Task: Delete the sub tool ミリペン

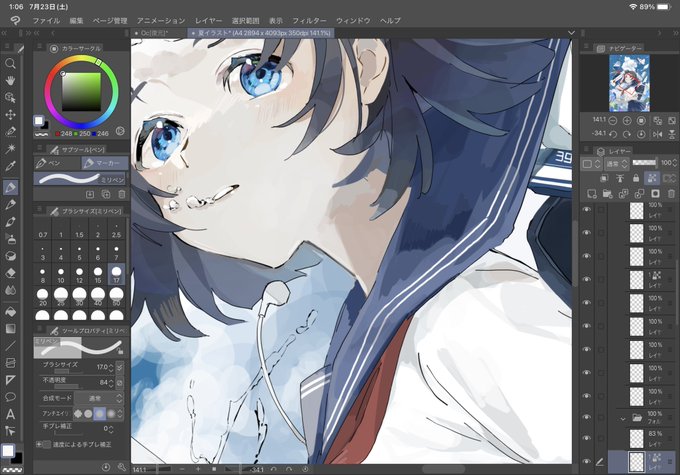Action: [x=122, y=194]
